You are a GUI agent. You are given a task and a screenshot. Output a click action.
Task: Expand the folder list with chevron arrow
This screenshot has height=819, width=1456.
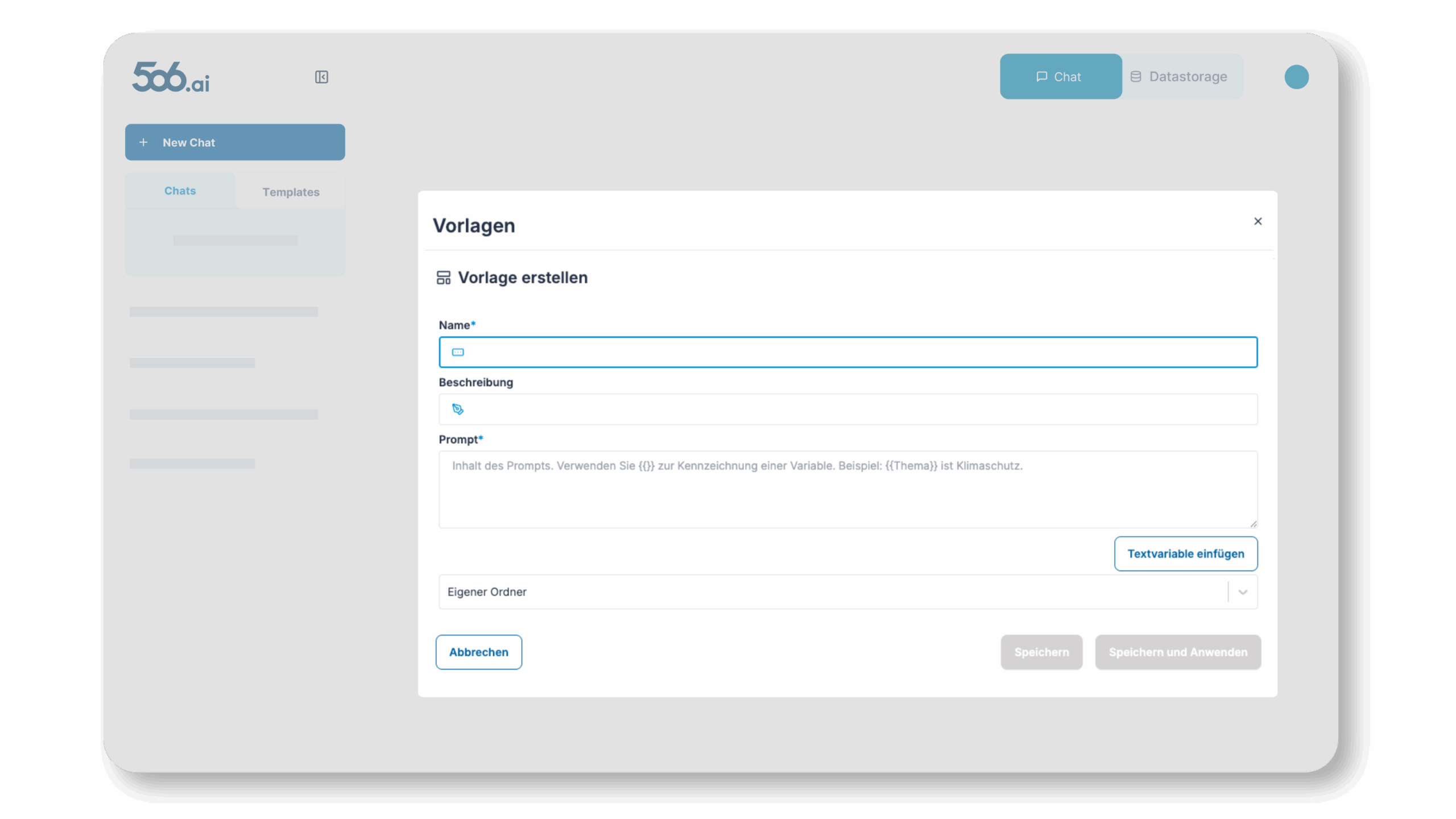coord(1243,592)
